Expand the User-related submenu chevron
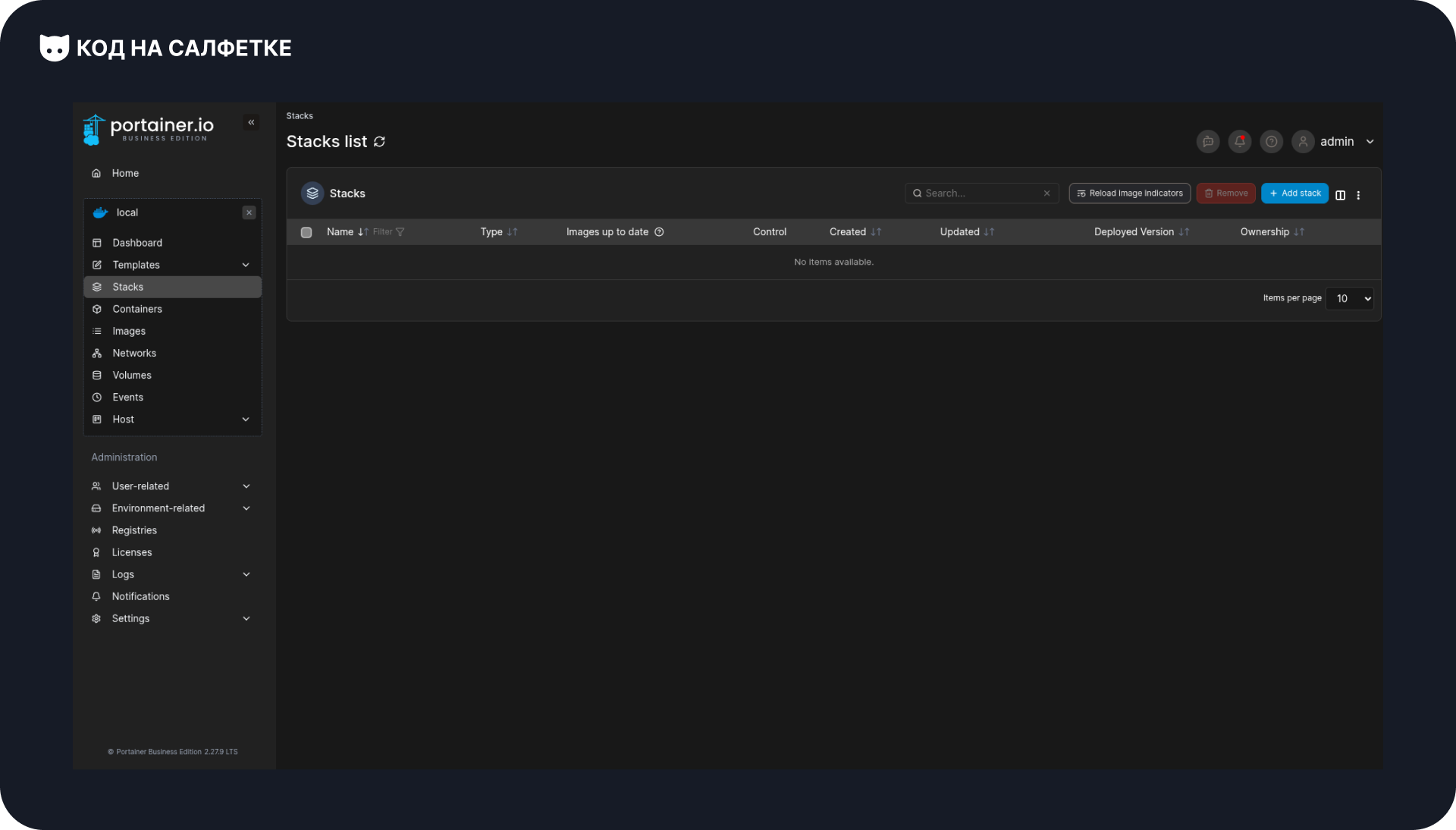Image resolution: width=1456 pixels, height=830 pixels. (246, 486)
